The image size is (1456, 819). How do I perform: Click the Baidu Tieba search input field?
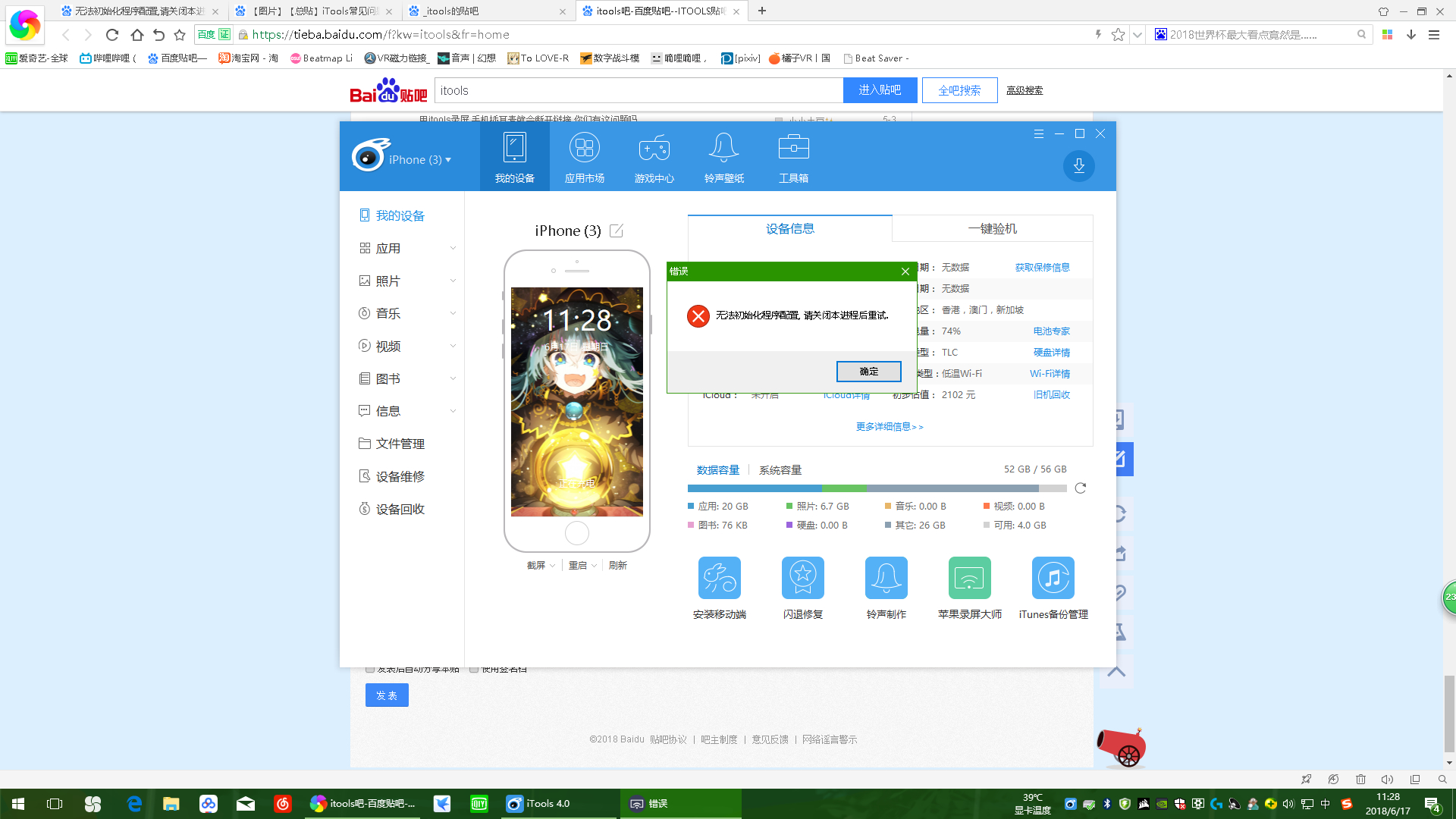[639, 90]
